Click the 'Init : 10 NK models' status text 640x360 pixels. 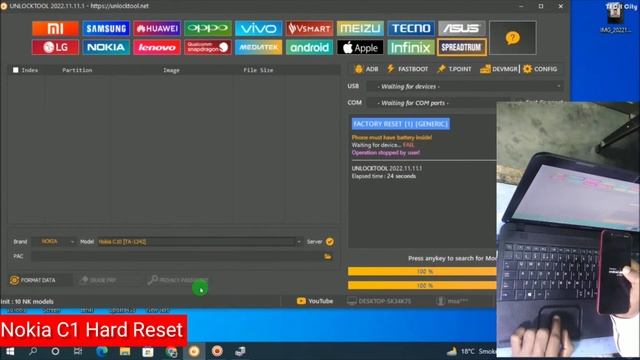click(x=27, y=302)
